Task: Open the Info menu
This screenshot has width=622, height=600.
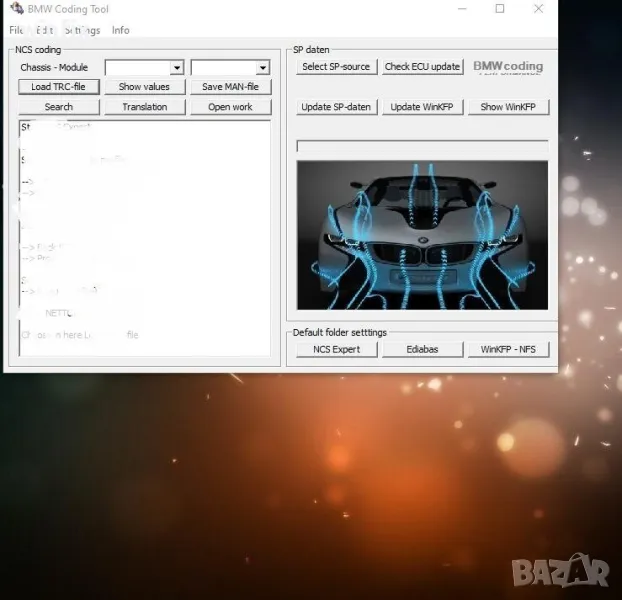Action: click(x=121, y=30)
